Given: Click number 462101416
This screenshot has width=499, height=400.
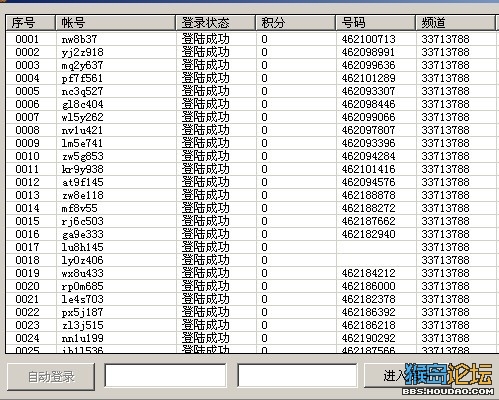Looking at the screenshot, I should point(368,169).
